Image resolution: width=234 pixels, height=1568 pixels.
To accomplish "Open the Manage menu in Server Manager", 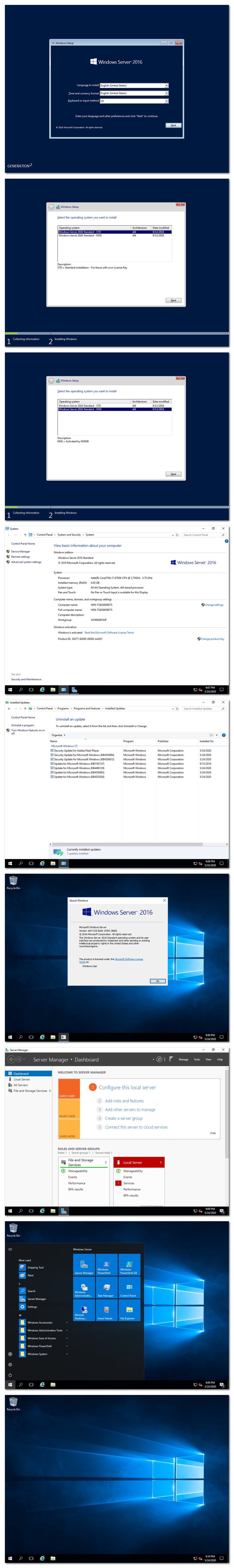I will [x=184, y=1060].
